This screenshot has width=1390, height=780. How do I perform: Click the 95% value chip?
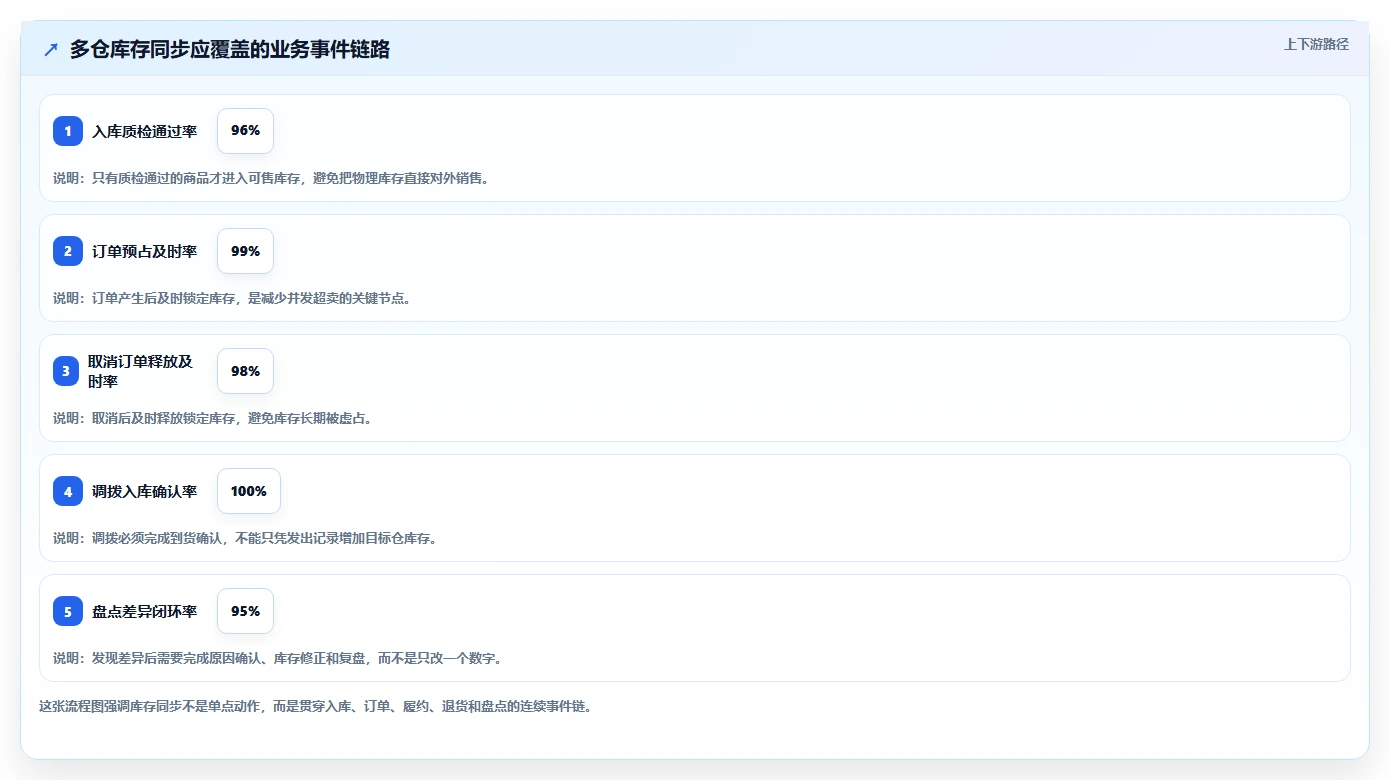click(245, 611)
